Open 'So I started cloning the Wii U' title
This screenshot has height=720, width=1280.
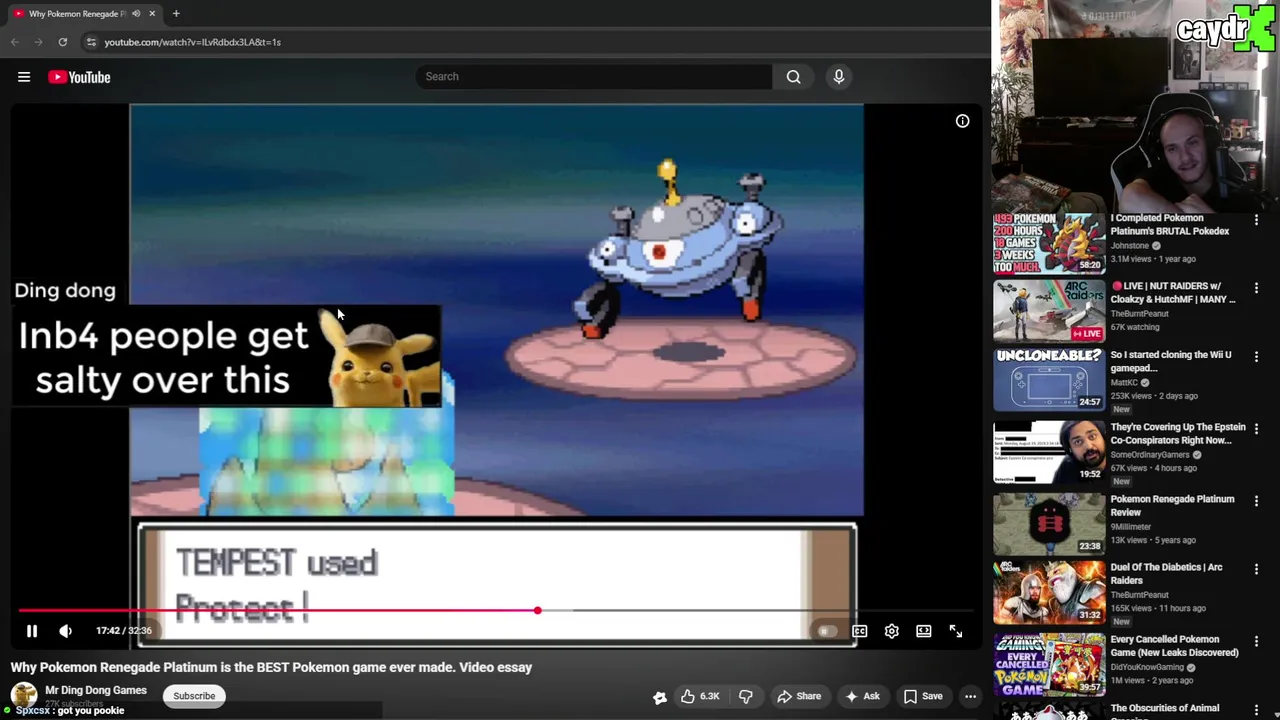[1171, 361]
